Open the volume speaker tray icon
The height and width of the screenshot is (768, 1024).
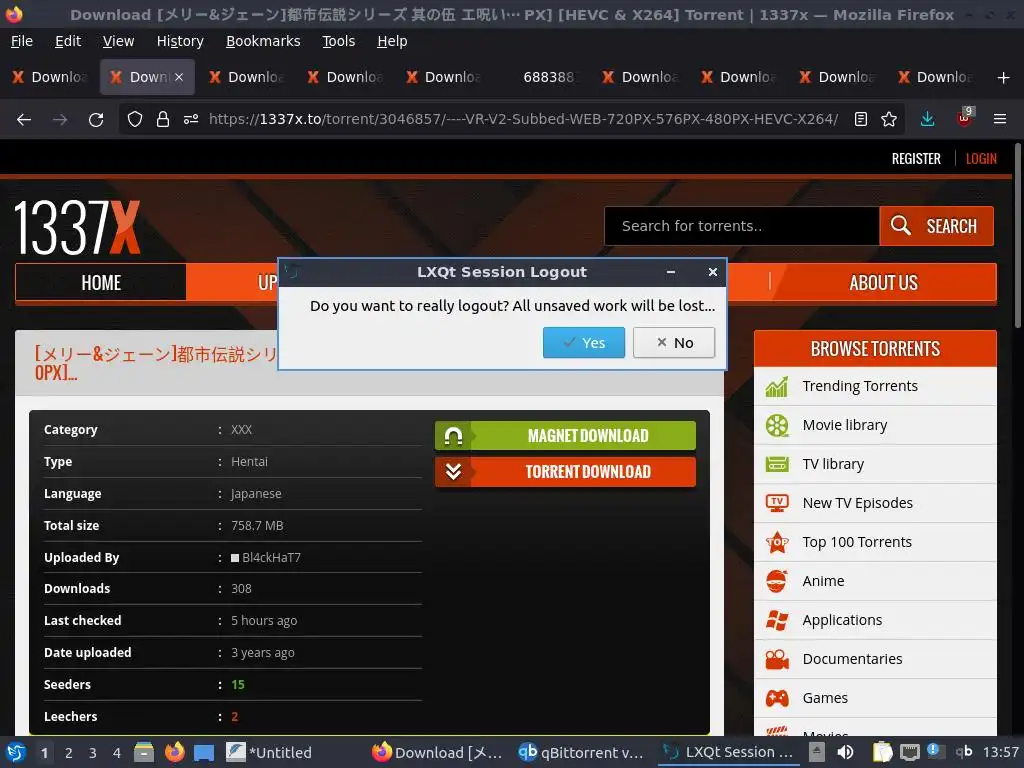846,752
